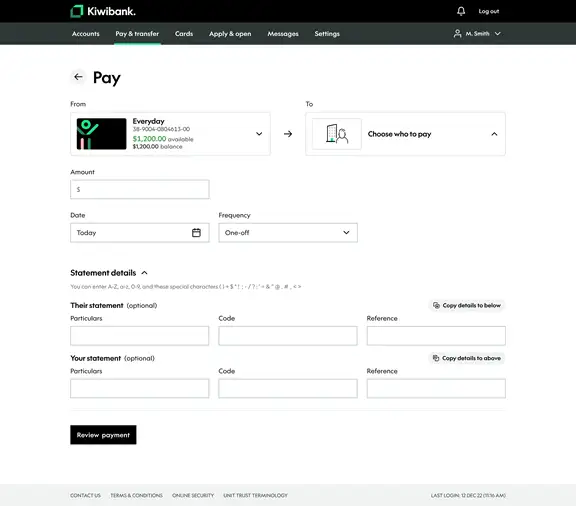The image size is (576, 506).
Task: Click the last login timestamp text
Action: click(x=468, y=495)
